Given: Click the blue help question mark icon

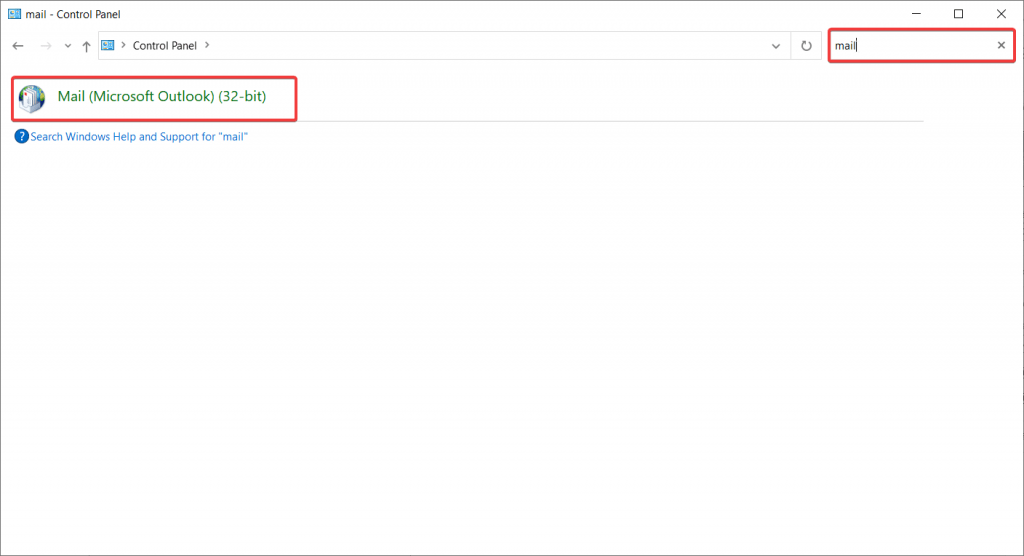Looking at the screenshot, I should 21,137.
